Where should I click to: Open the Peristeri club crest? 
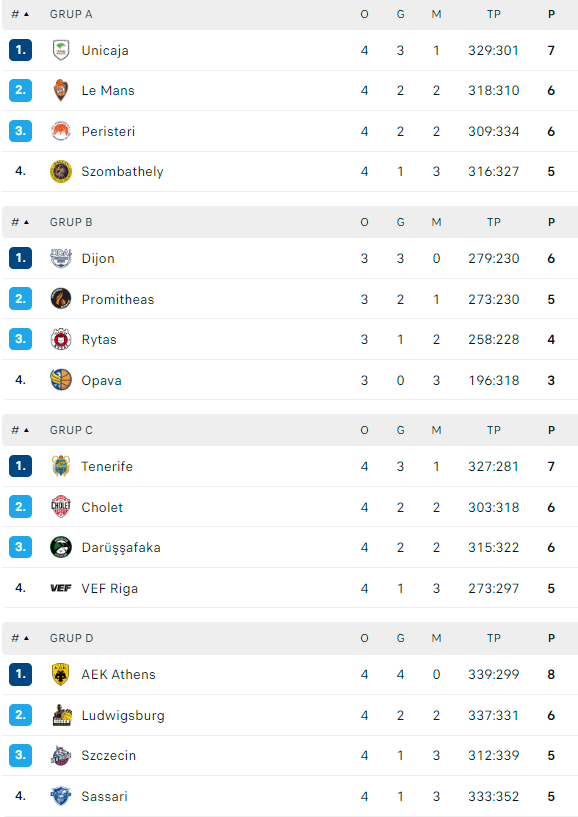[61, 131]
